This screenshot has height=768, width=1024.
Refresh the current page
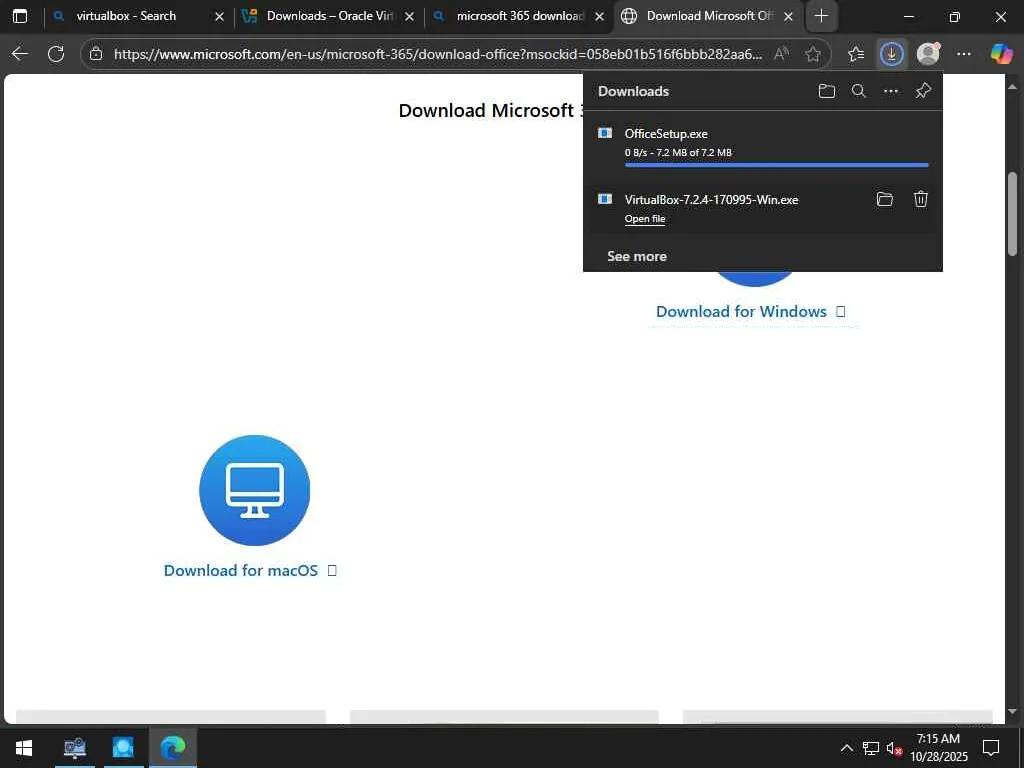[x=56, y=54]
